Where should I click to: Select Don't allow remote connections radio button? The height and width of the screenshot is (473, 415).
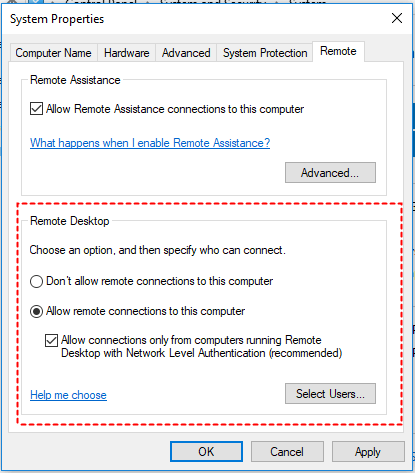coord(36,281)
